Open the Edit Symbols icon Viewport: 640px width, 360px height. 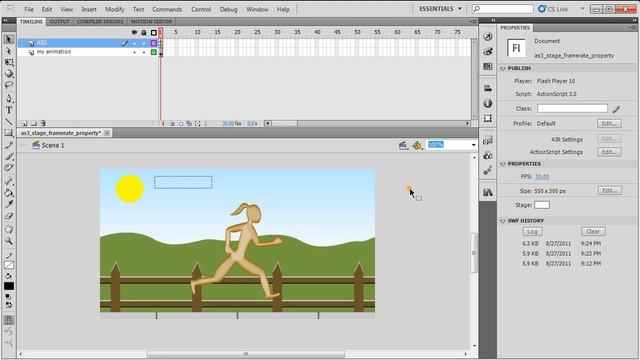point(417,145)
